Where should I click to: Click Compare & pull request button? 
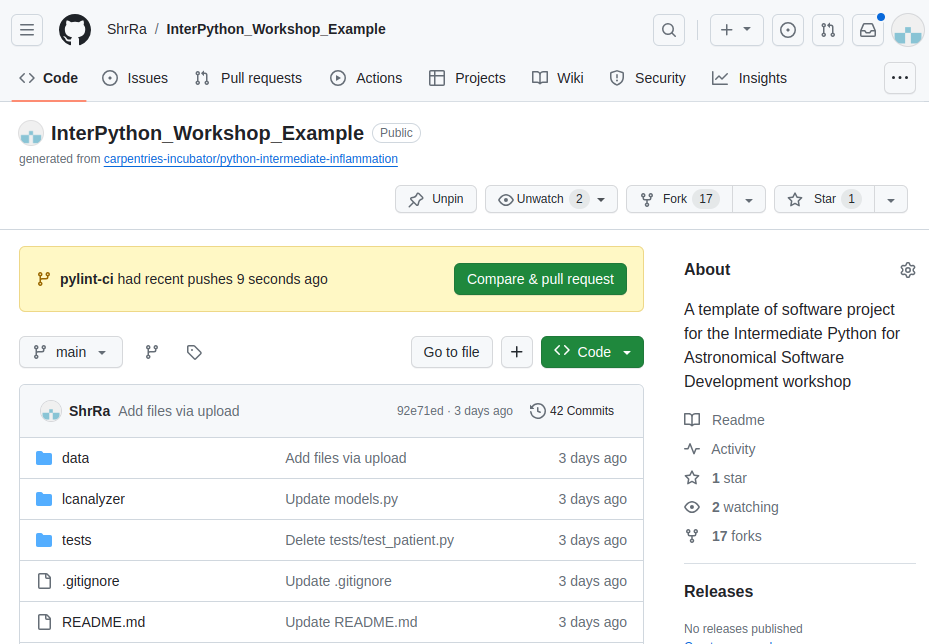[x=540, y=279]
